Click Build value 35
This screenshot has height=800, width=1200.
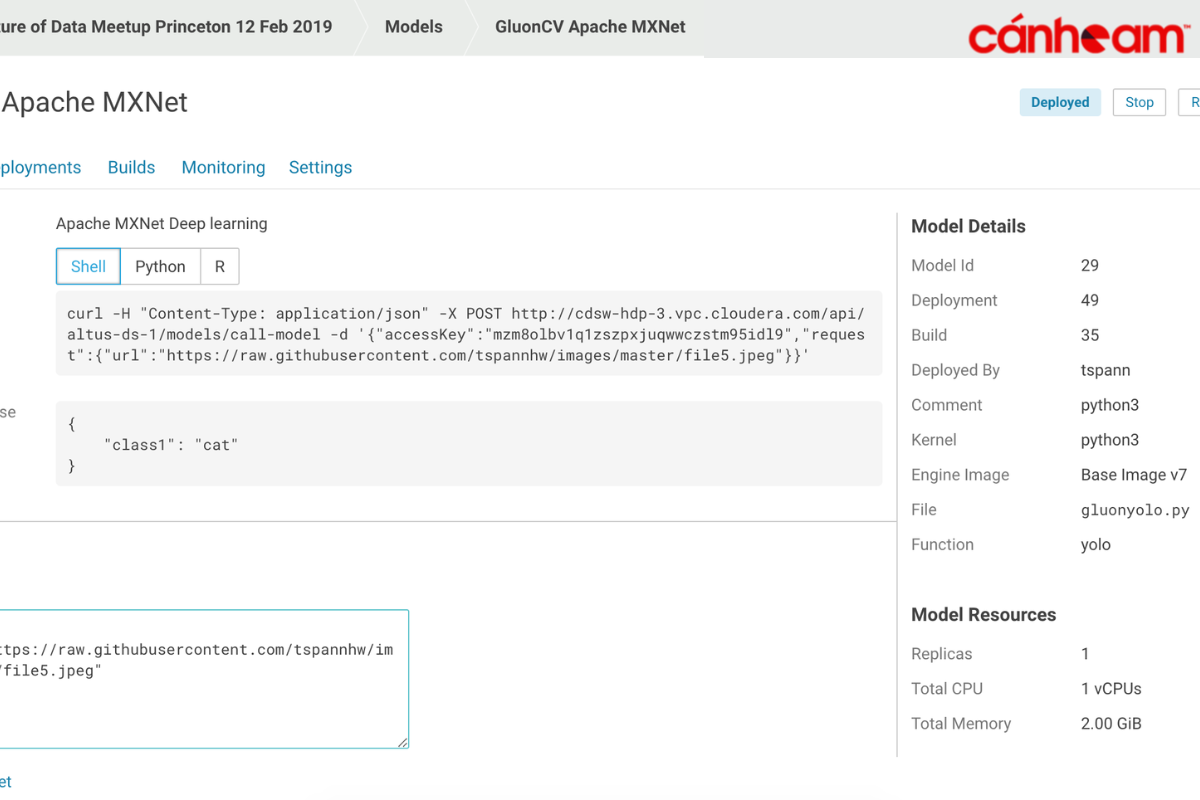pyautogui.click(x=1090, y=335)
